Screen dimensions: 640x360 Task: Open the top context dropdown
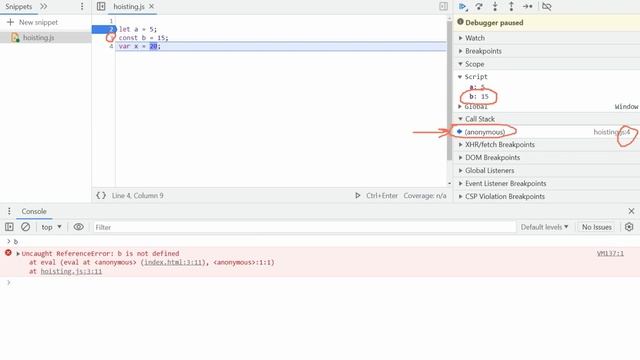[51, 227]
